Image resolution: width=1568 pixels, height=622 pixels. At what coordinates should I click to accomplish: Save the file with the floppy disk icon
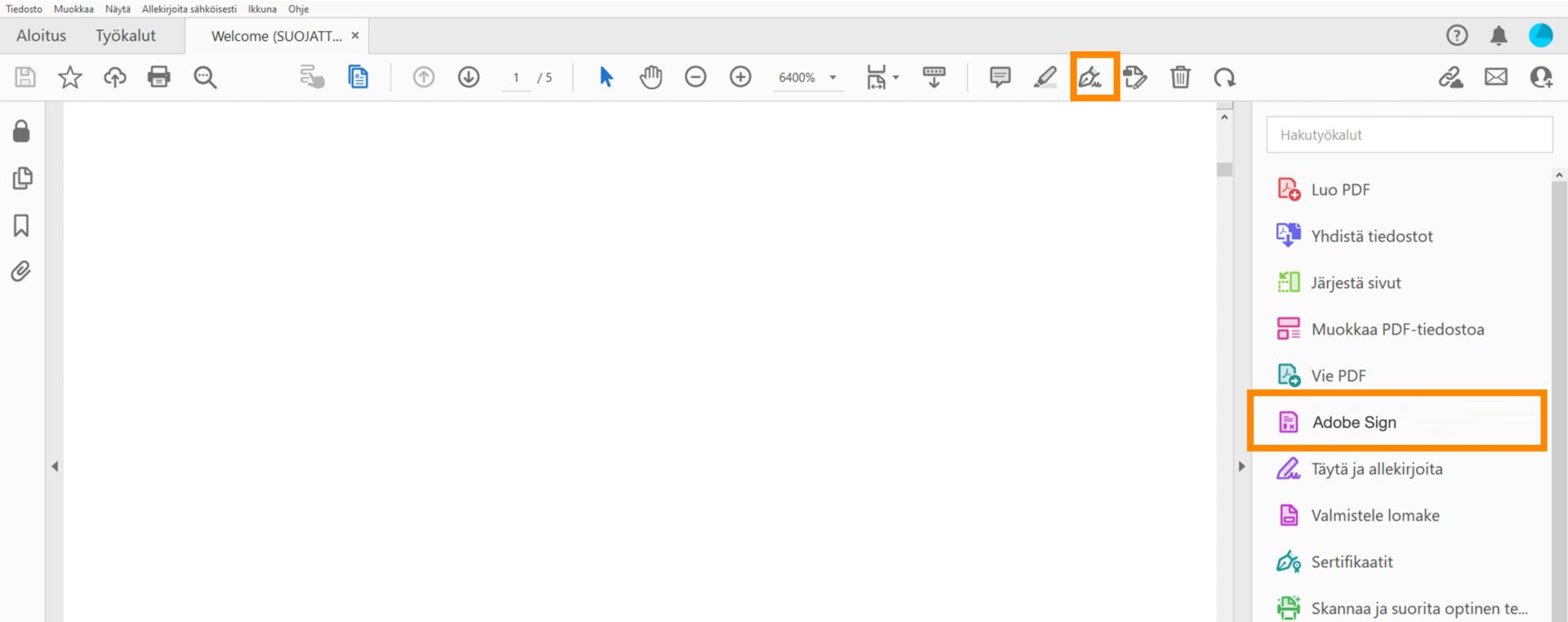[x=25, y=78]
